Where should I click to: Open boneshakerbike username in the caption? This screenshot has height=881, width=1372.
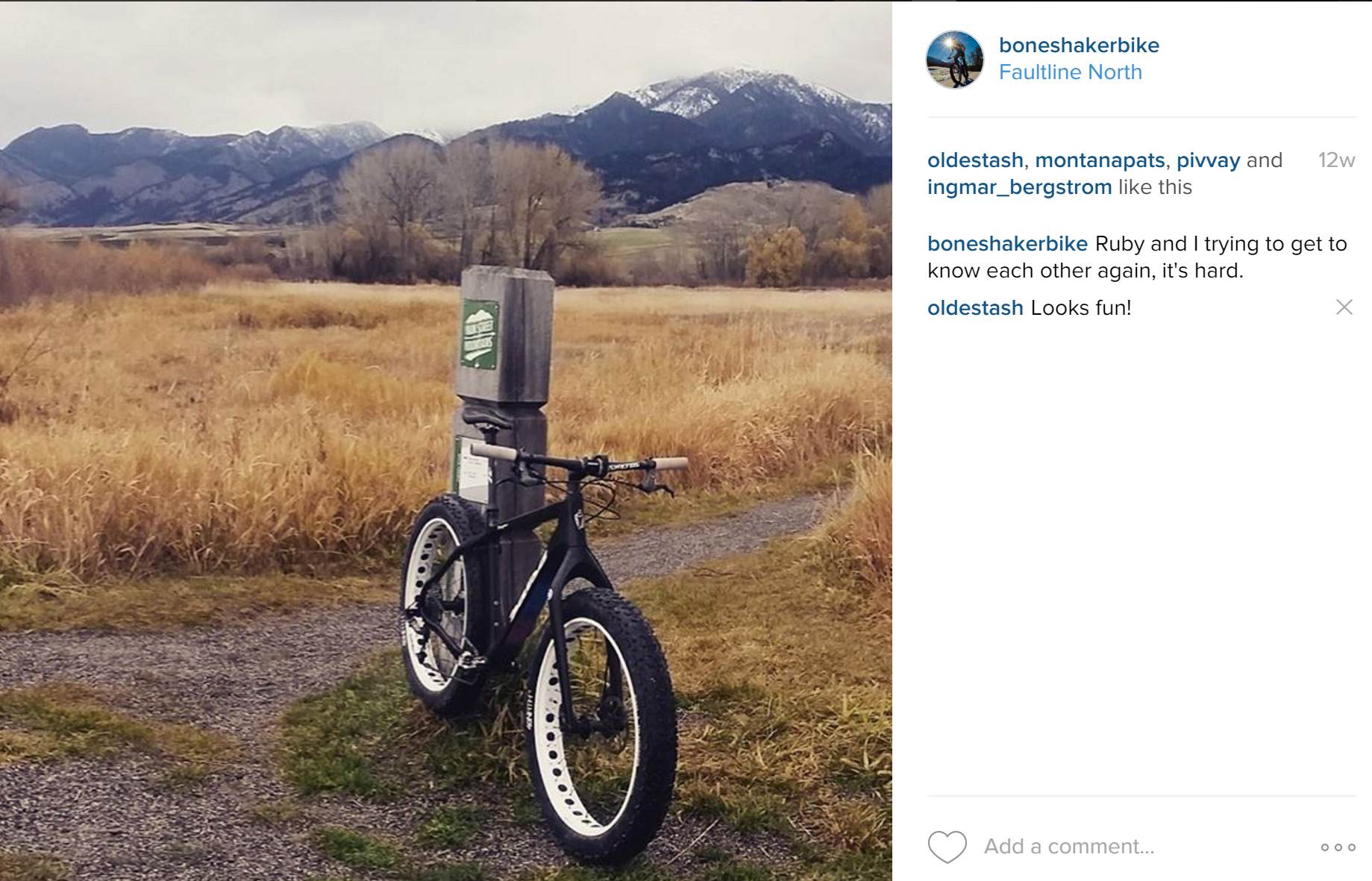(1007, 244)
